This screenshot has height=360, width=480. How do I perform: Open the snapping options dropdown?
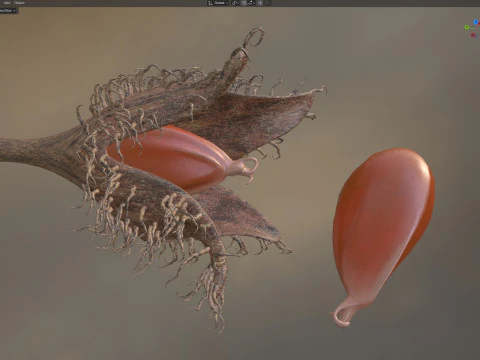click(252, 3)
